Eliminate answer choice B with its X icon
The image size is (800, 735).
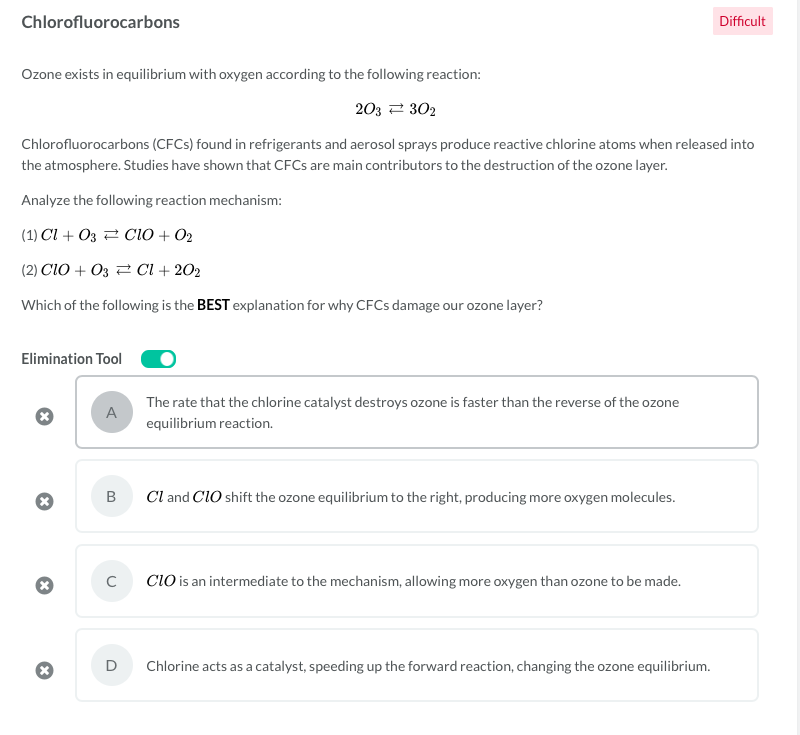coord(44,498)
